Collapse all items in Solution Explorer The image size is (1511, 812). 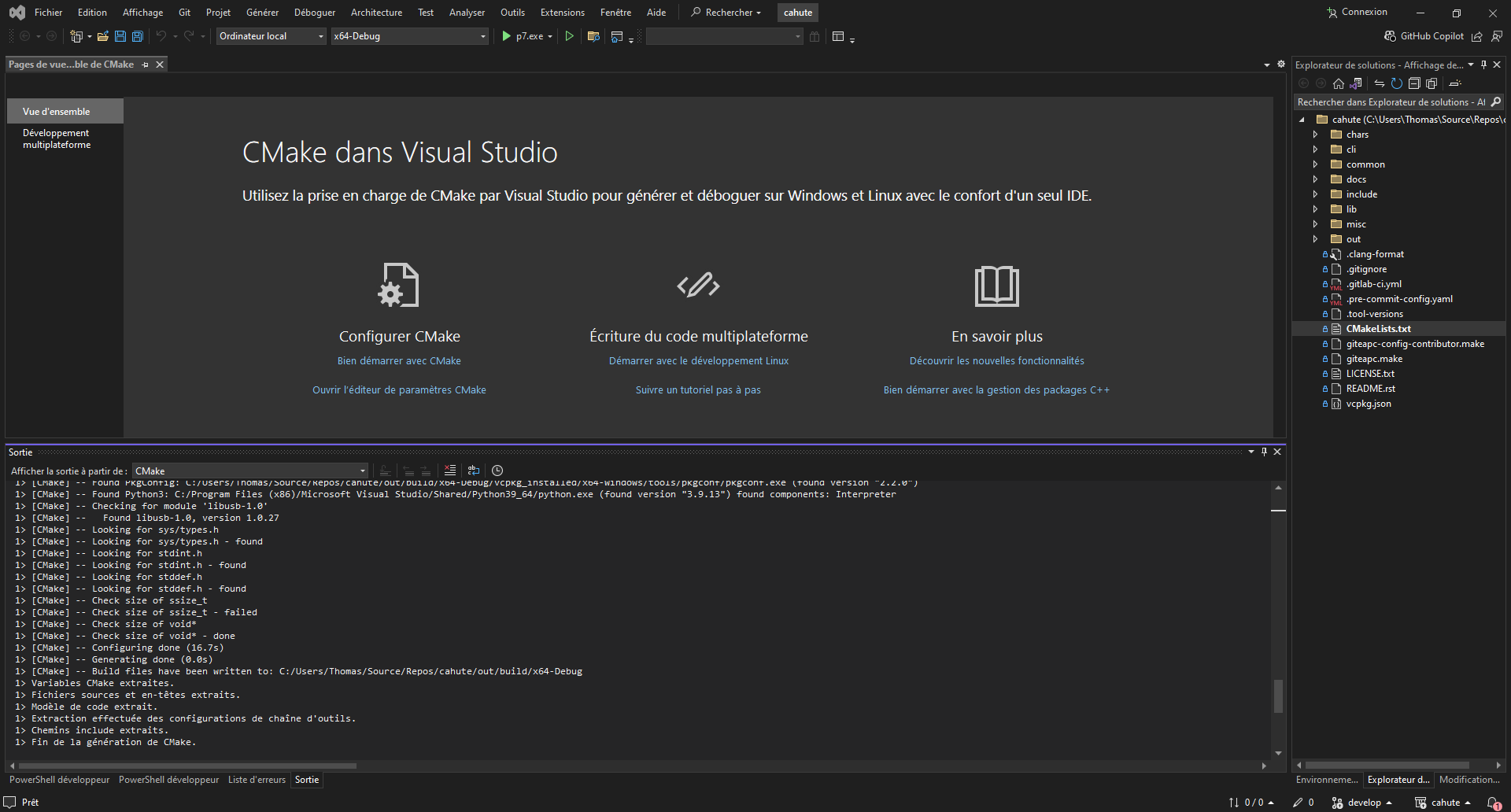click(1414, 83)
